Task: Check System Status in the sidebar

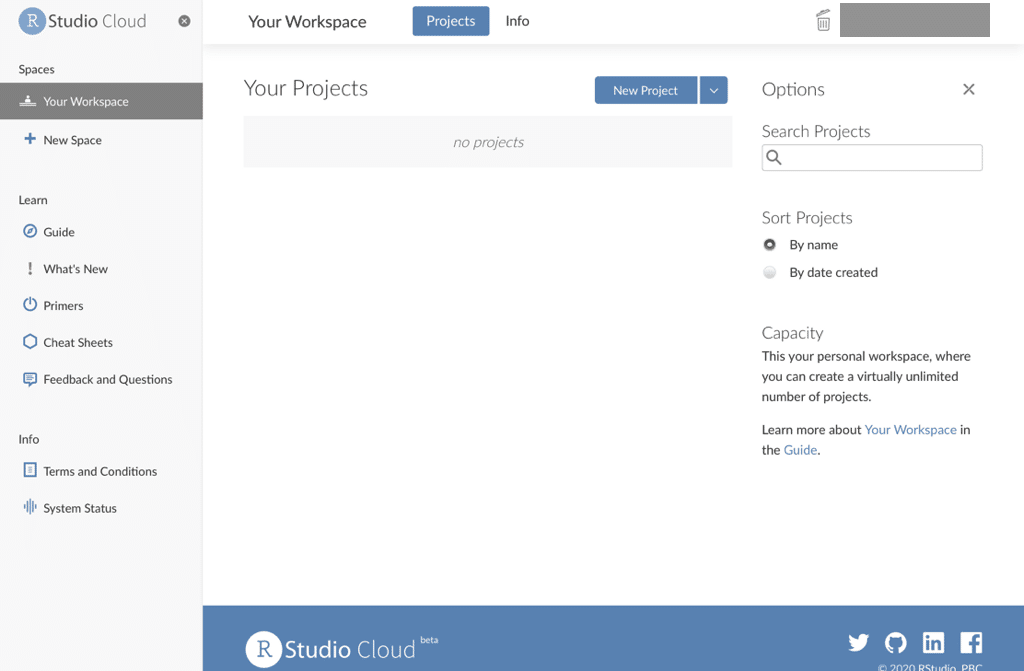Action: point(79,507)
